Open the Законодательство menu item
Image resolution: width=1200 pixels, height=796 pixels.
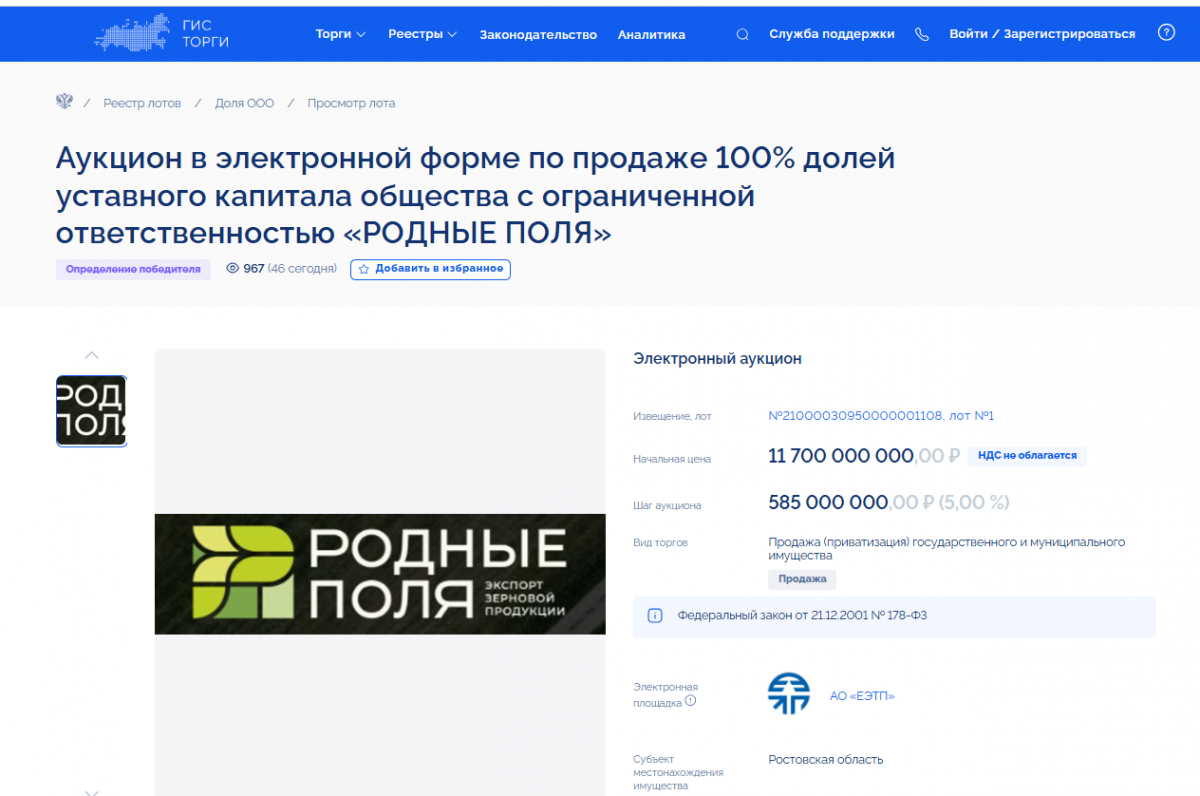[538, 34]
